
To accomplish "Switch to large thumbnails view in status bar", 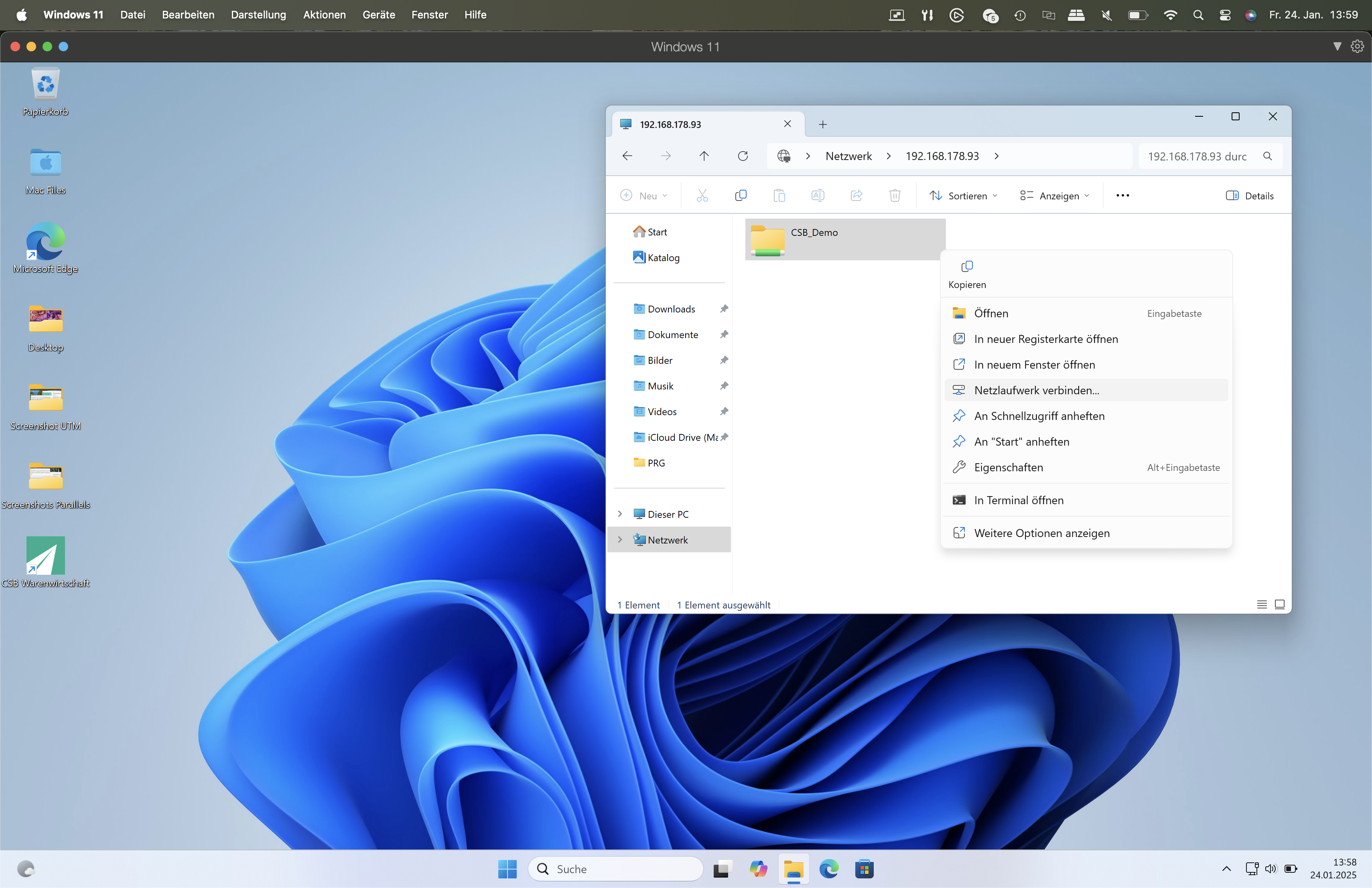I will pyautogui.click(x=1279, y=604).
